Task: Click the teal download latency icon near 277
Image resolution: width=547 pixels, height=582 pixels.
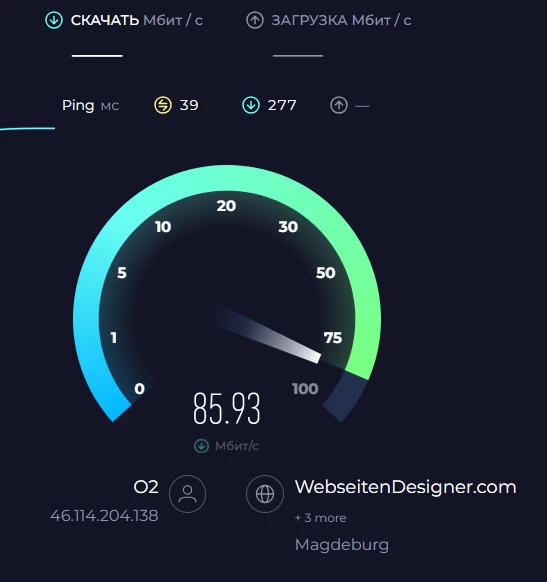Action: (x=251, y=105)
